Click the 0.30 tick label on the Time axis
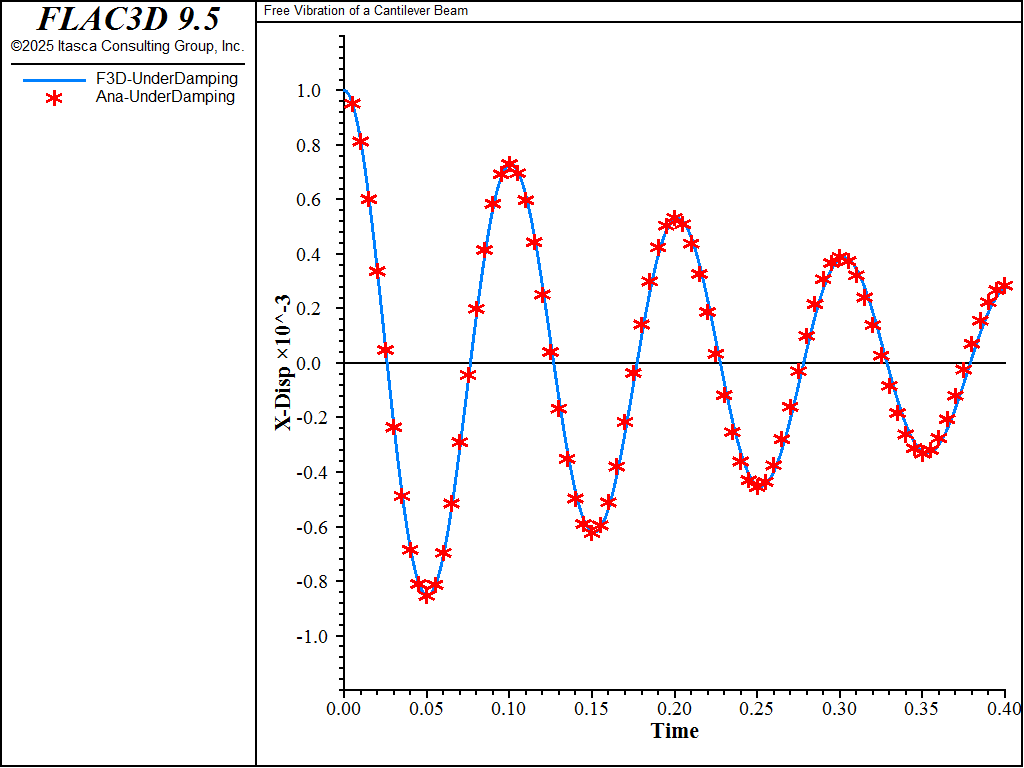The height and width of the screenshot is (768, 1024). pyautogui.click(x=840, y=708)
